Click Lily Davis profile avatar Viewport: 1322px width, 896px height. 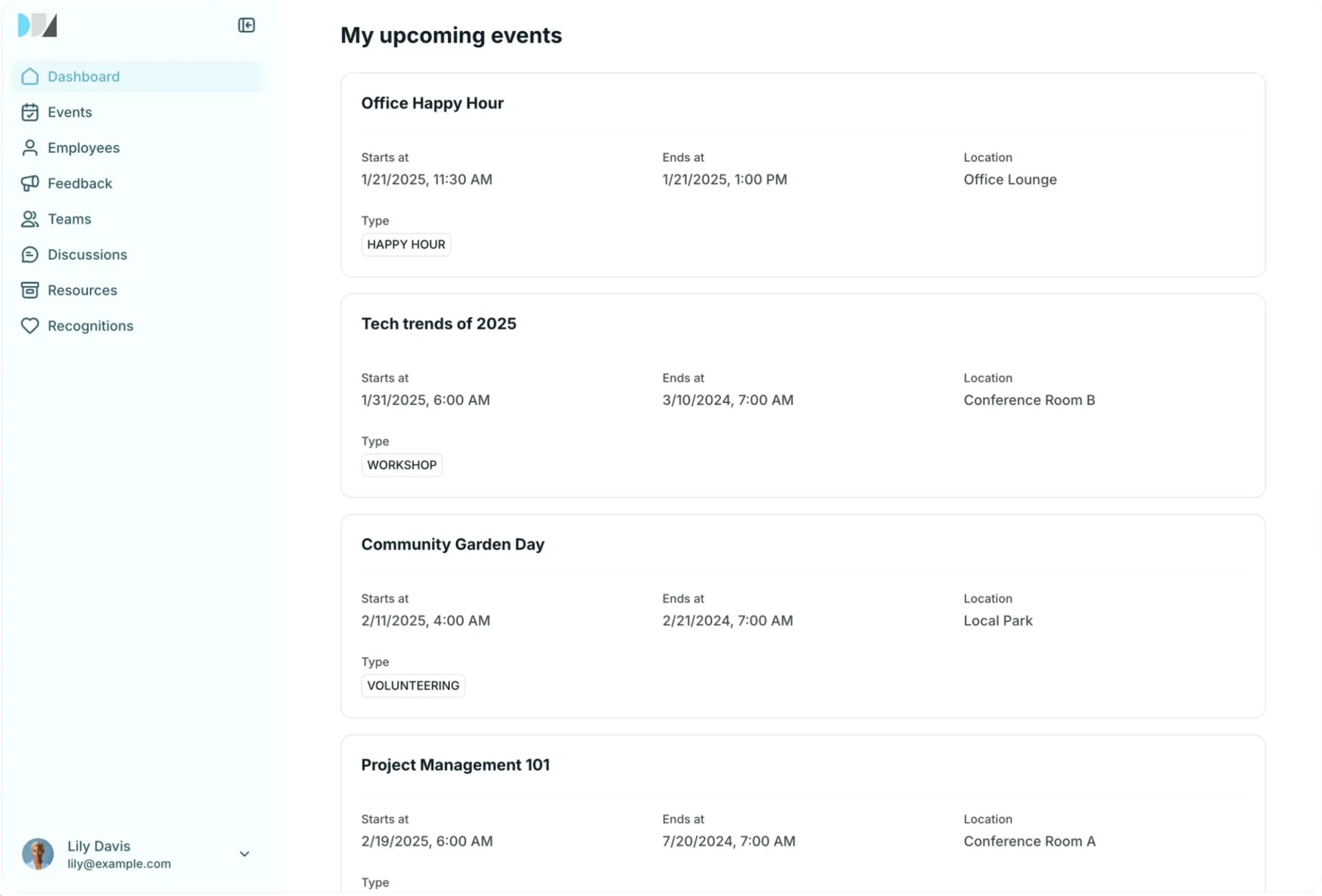pyautogui.click(x=38, y=854)
